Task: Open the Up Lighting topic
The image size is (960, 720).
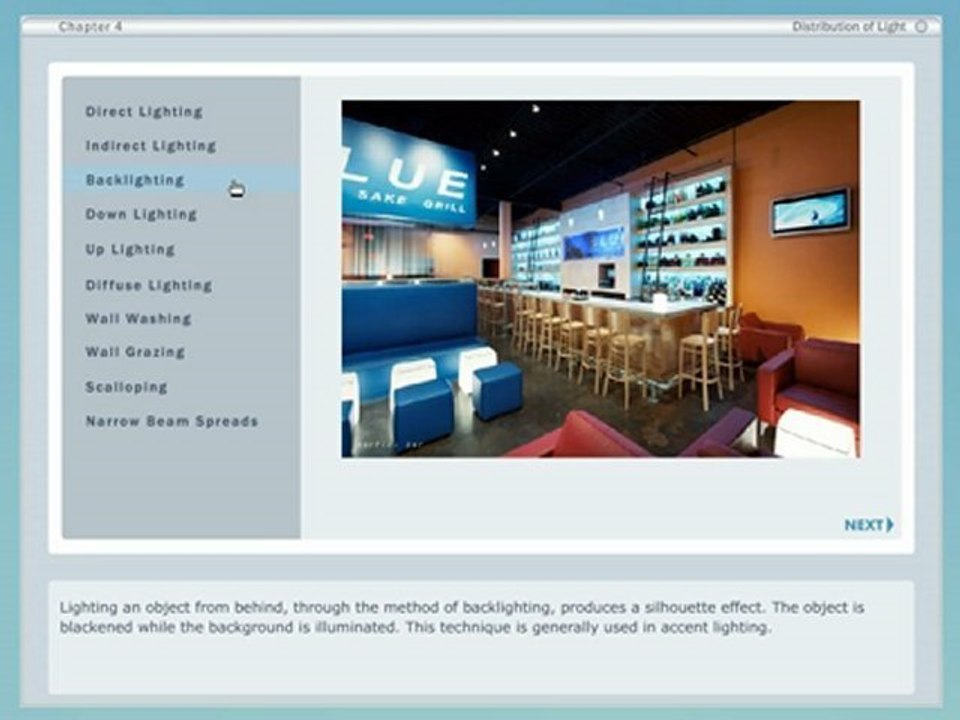Action: coord(130,249)
